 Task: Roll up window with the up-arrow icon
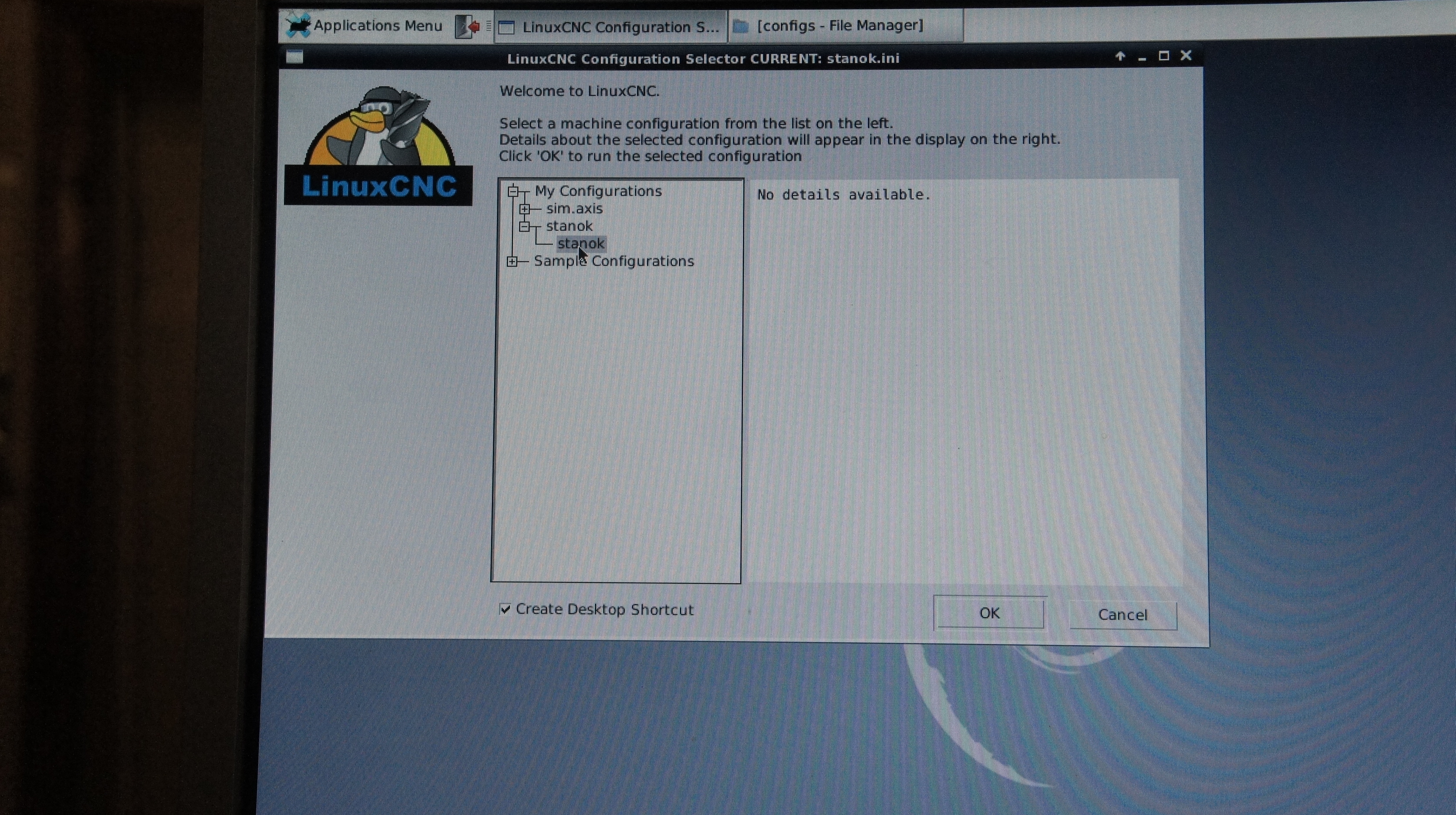[x=1120, y=57]
